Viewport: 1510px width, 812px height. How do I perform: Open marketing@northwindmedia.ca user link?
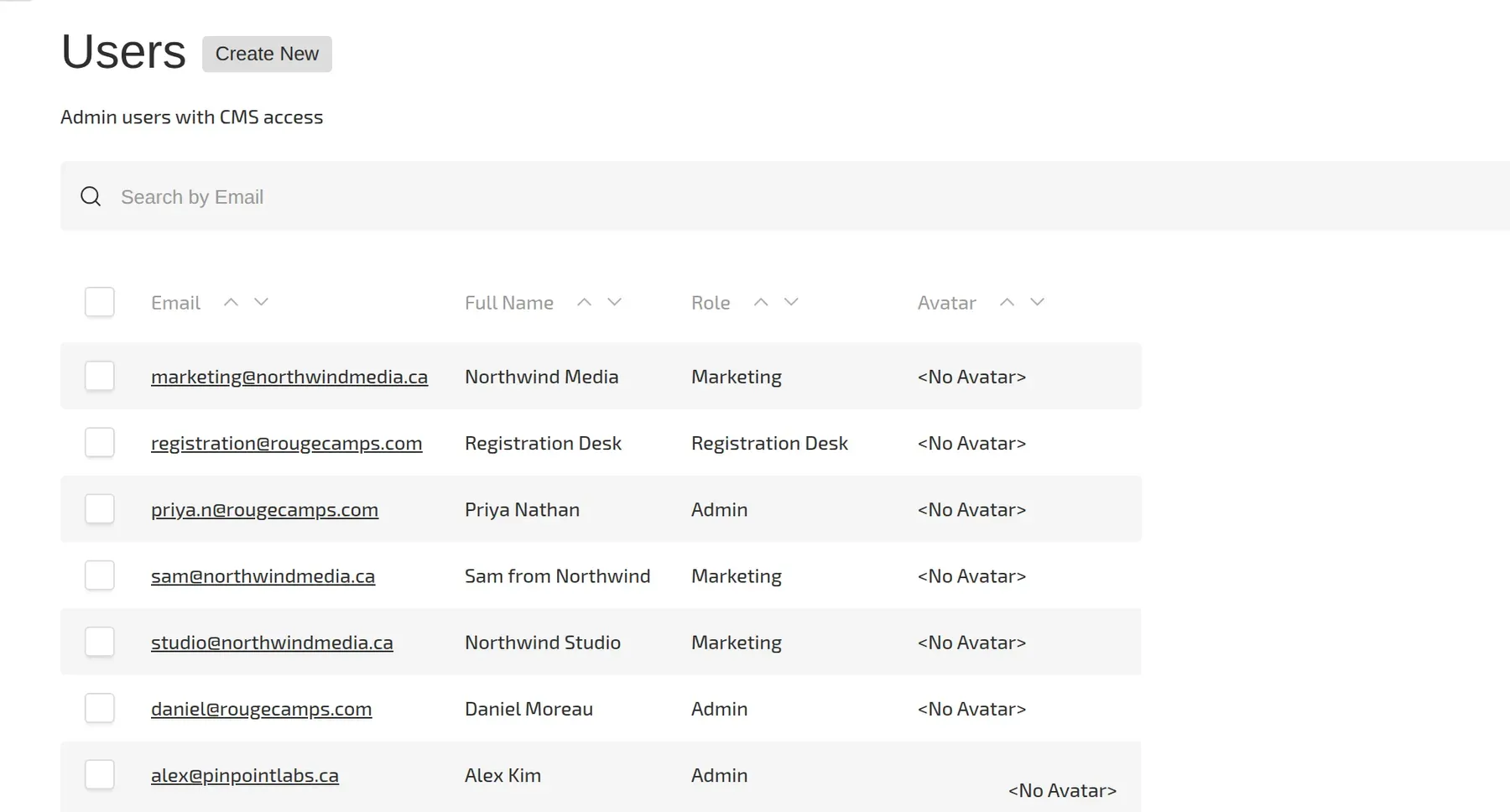[x=289, y=377]
